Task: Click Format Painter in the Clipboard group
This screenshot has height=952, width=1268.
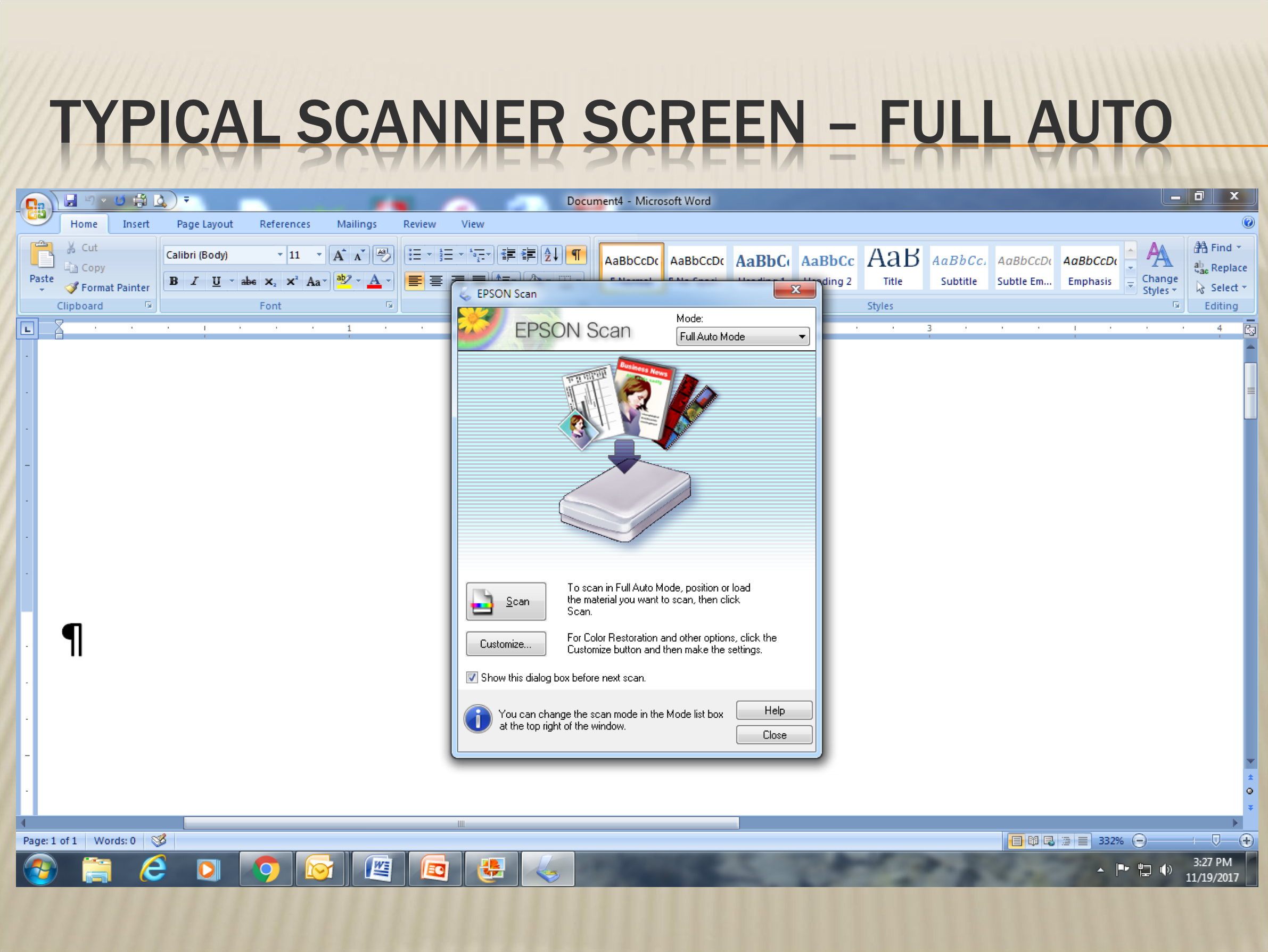Action: tap(107, 288)
